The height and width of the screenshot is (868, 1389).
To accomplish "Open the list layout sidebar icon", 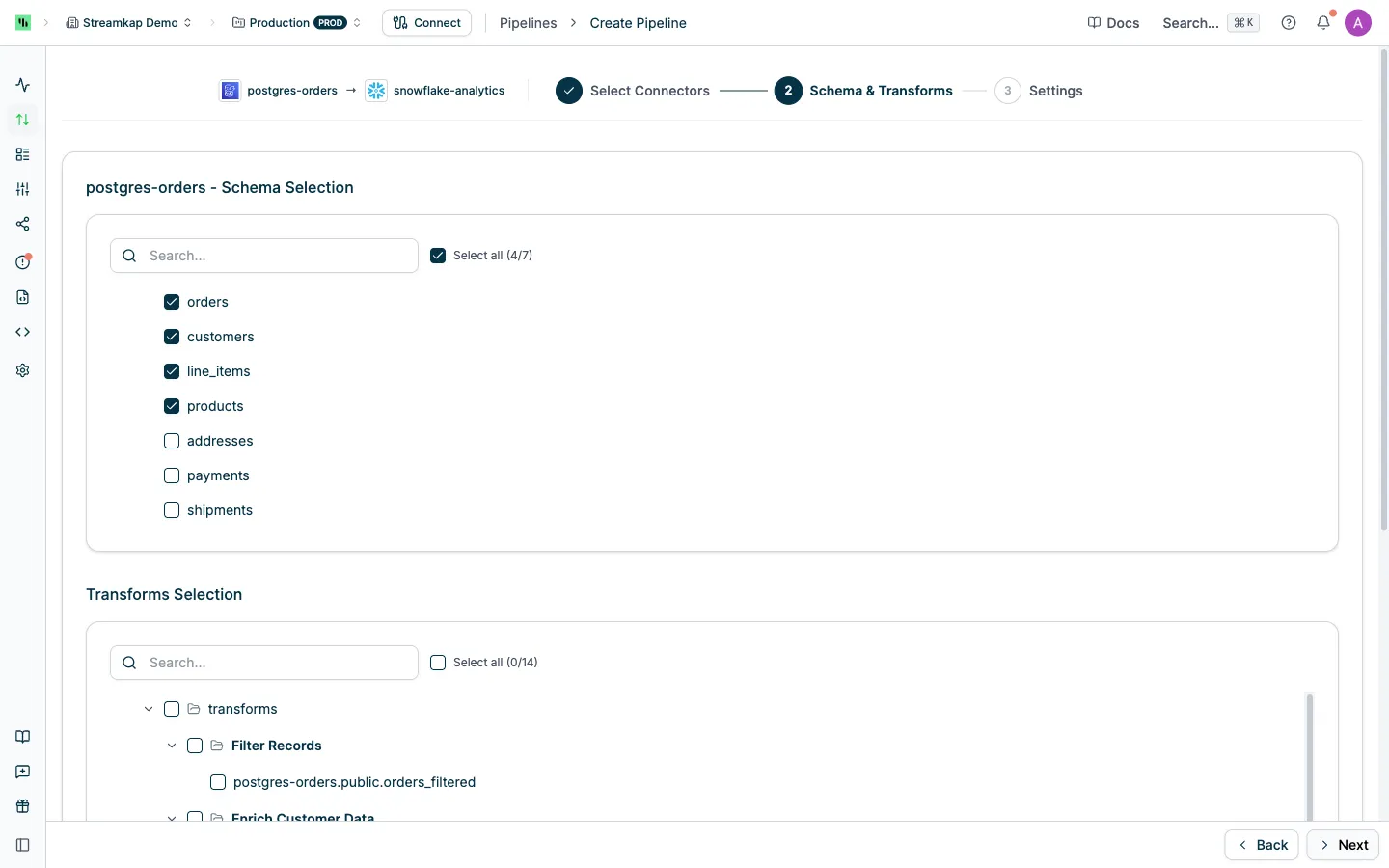I will click(x=23, y=154).
